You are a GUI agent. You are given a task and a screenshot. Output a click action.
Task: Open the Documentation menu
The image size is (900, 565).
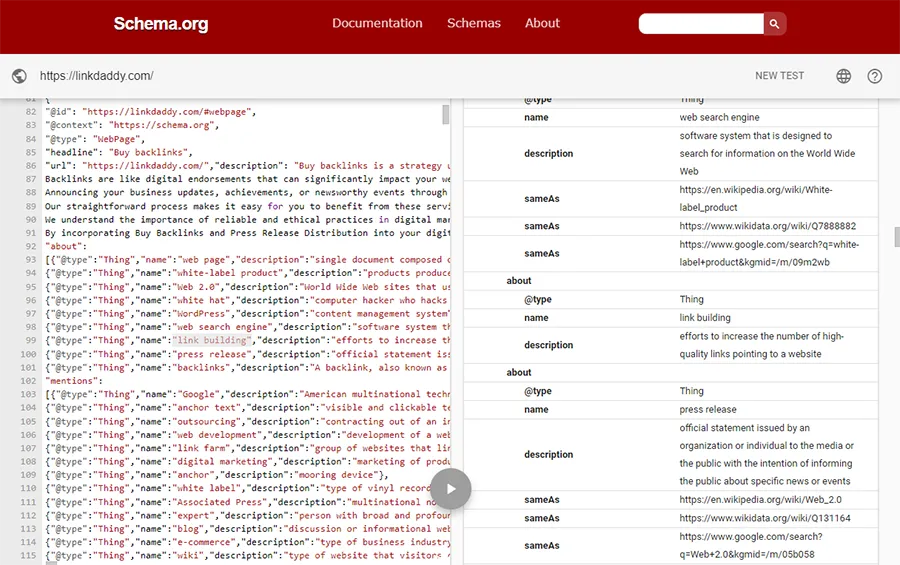click(377, 23)
